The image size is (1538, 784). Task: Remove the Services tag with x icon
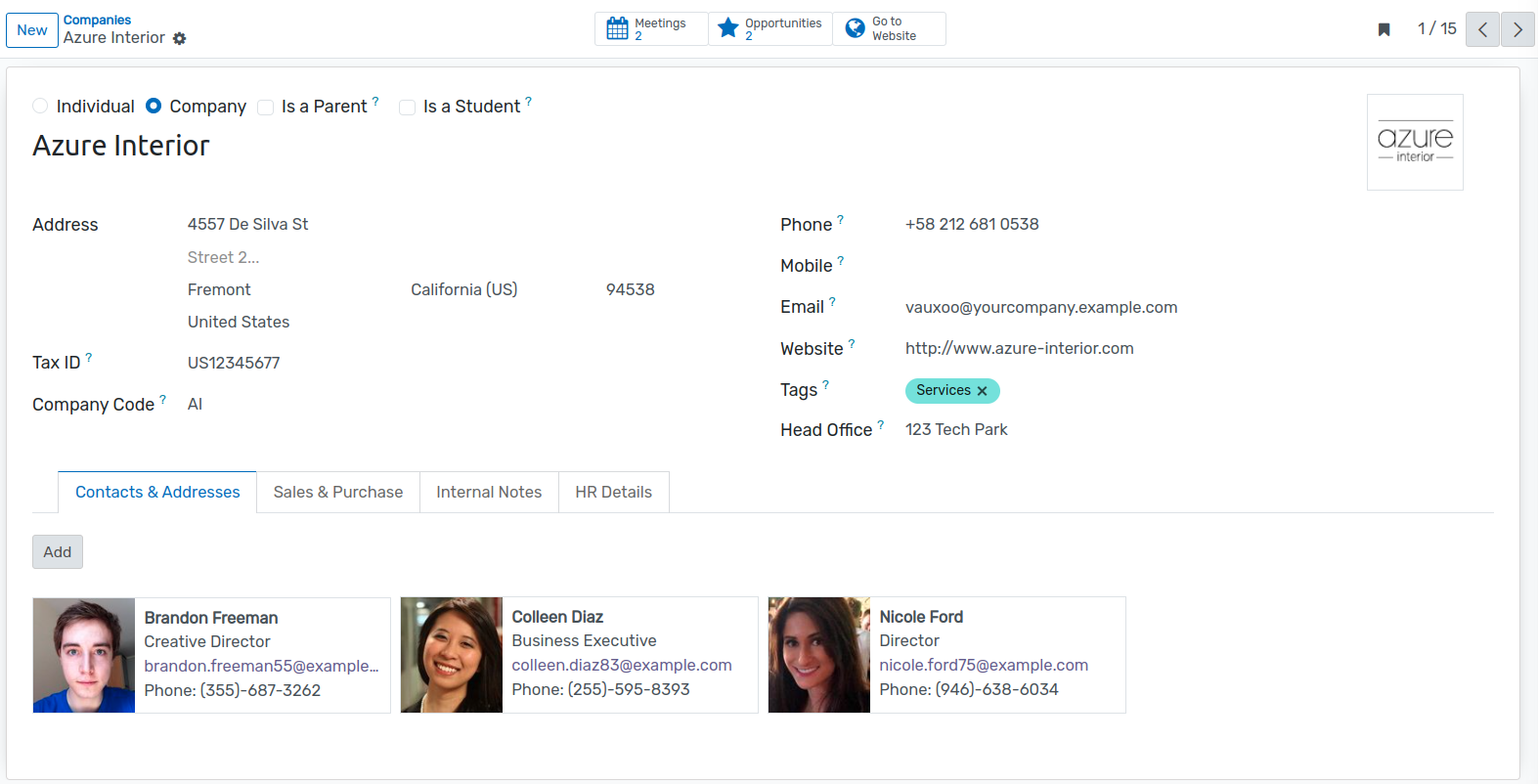click(x=983, y=391)
